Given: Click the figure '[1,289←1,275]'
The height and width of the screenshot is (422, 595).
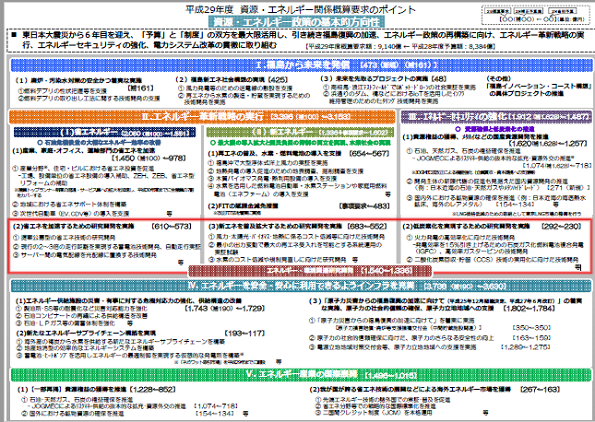Looking at the screenshot, I should (x=526, y=347).
